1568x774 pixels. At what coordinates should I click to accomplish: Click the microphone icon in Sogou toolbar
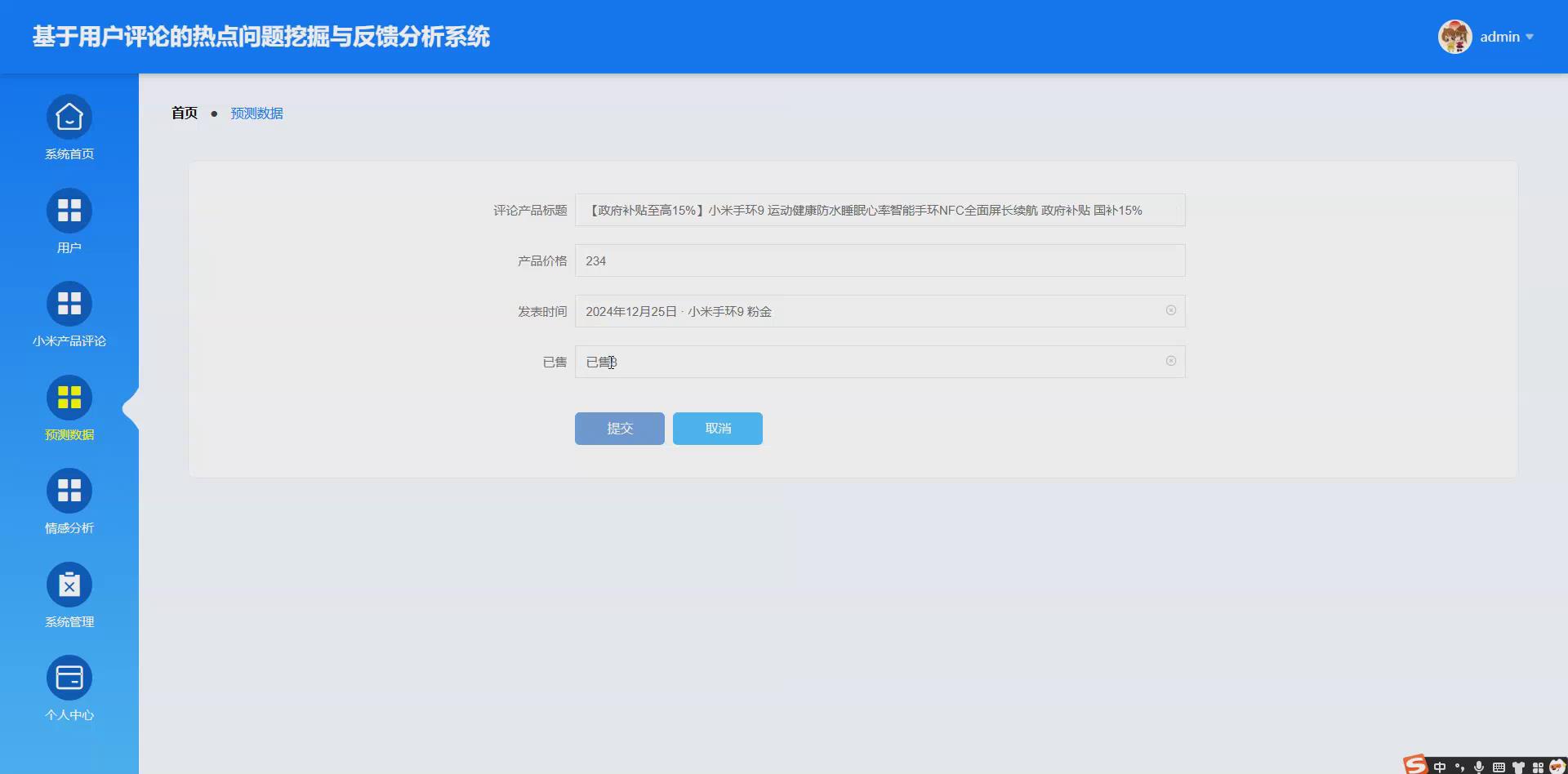click(1478, 766)
